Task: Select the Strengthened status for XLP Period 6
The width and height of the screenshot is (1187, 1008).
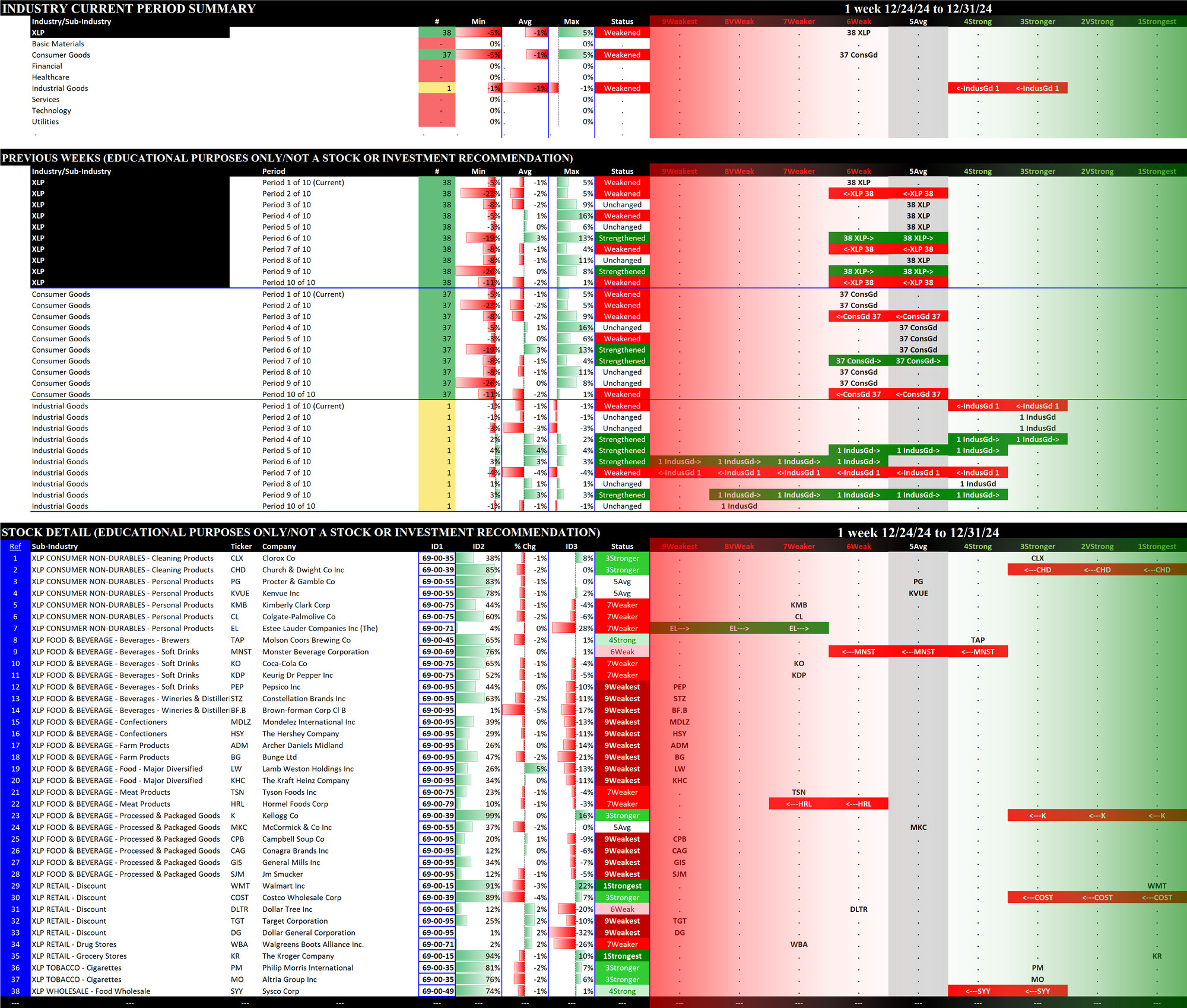Action: tap(622, 238)
